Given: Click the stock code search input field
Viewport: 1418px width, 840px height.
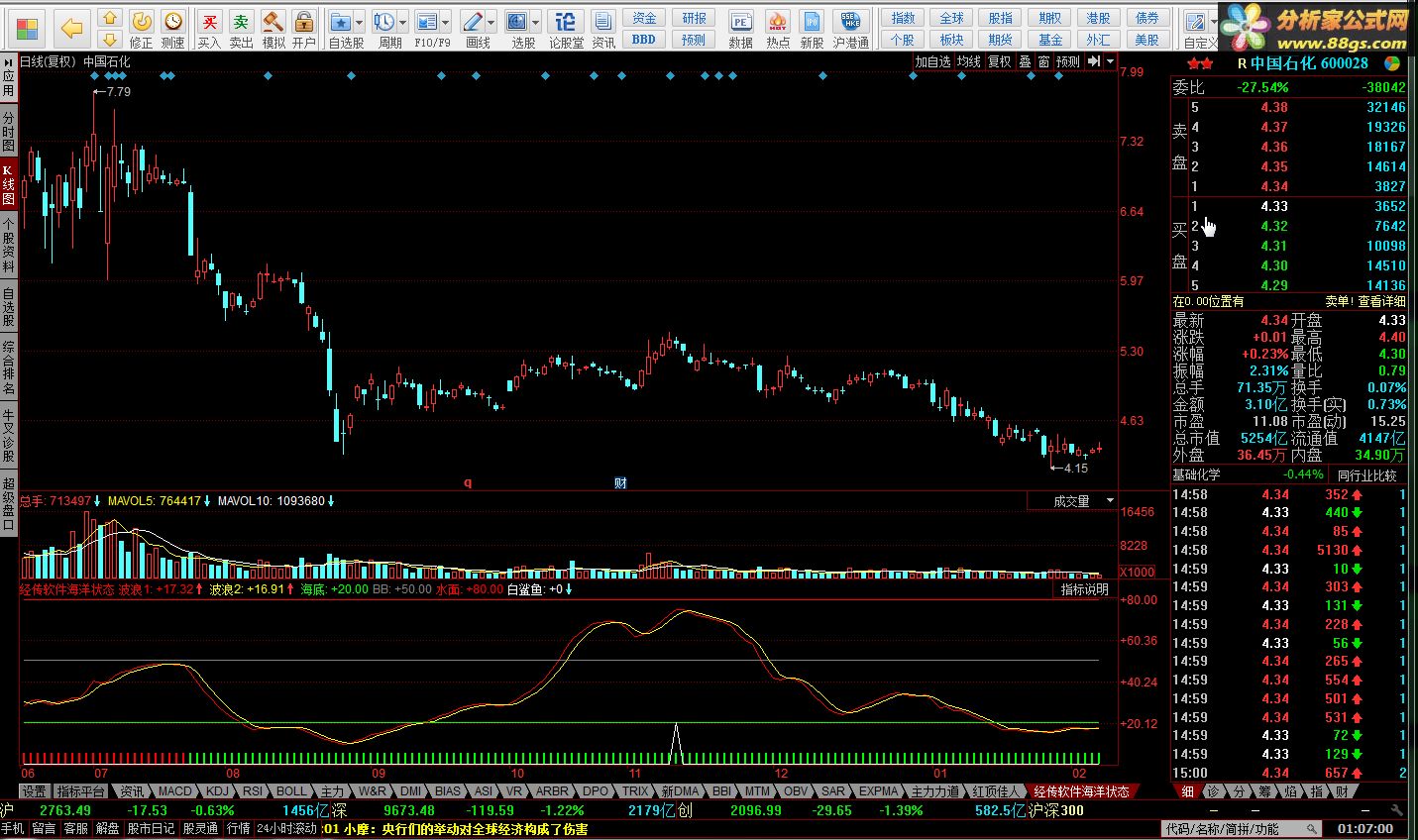Looking at the screenshot, I should tap(1243, 829).
